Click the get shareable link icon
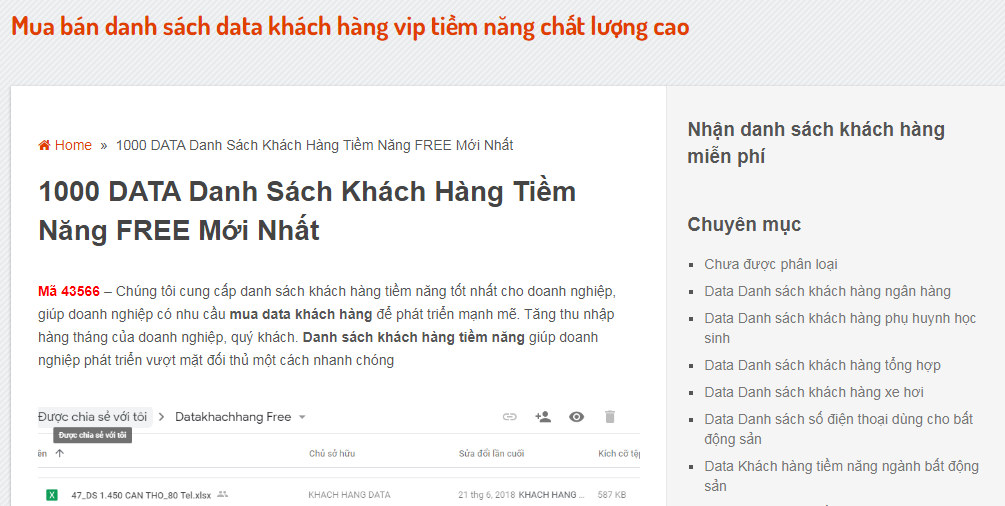The width and height of the screenshot is (1005, 506). [x=510, y=417]
